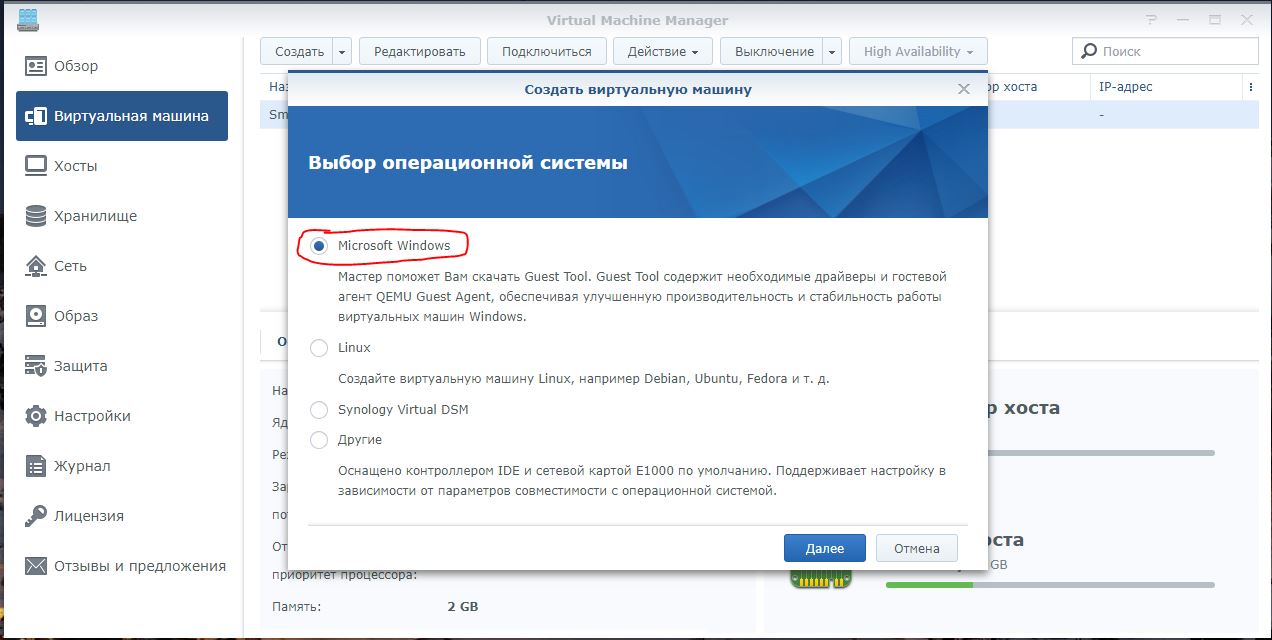
Task: Cancel the wizard with Отмена button
Action: tap(916, 548)
